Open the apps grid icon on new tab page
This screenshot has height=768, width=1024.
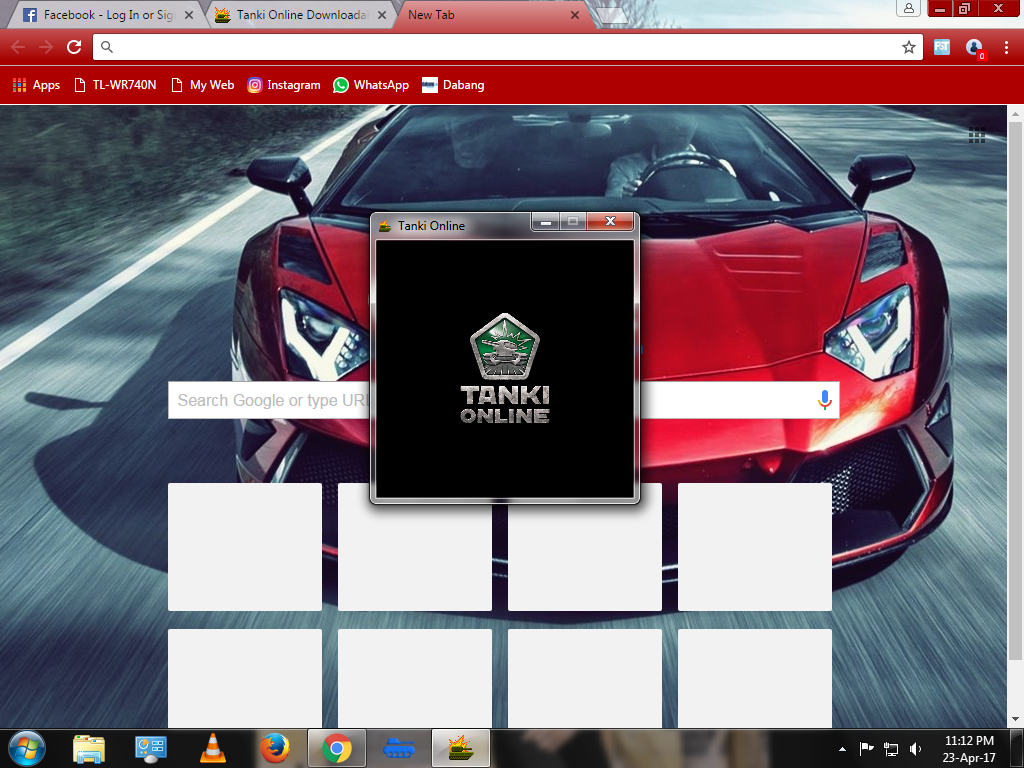[x=976, y=136]
